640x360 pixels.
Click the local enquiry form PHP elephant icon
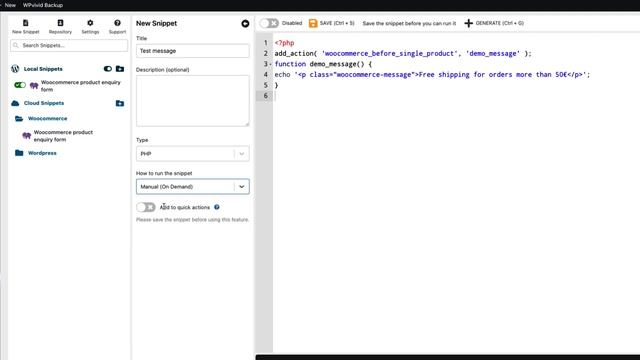click(34, 85)
